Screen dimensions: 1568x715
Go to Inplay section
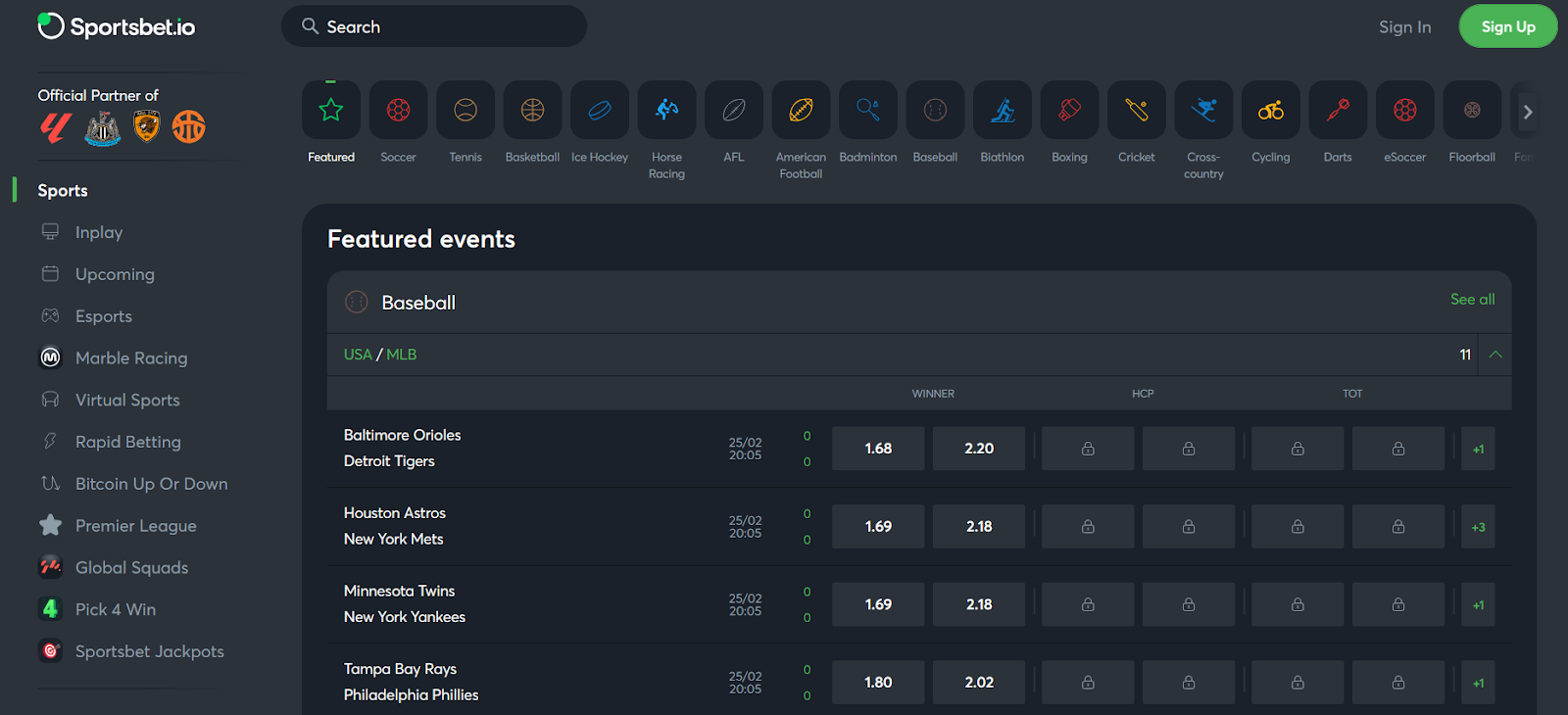click(99, 232)
